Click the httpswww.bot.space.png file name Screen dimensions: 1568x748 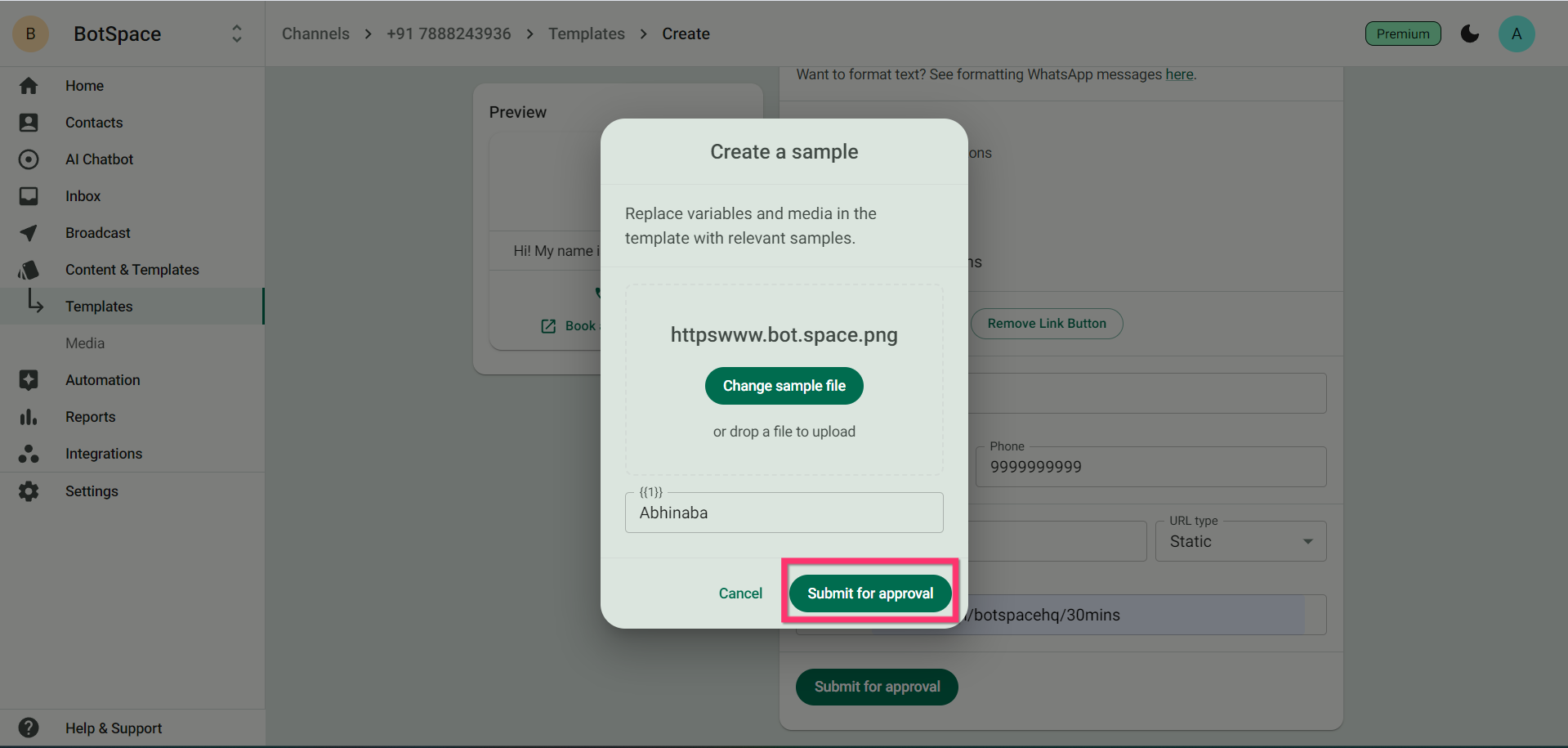coord(784,334)
